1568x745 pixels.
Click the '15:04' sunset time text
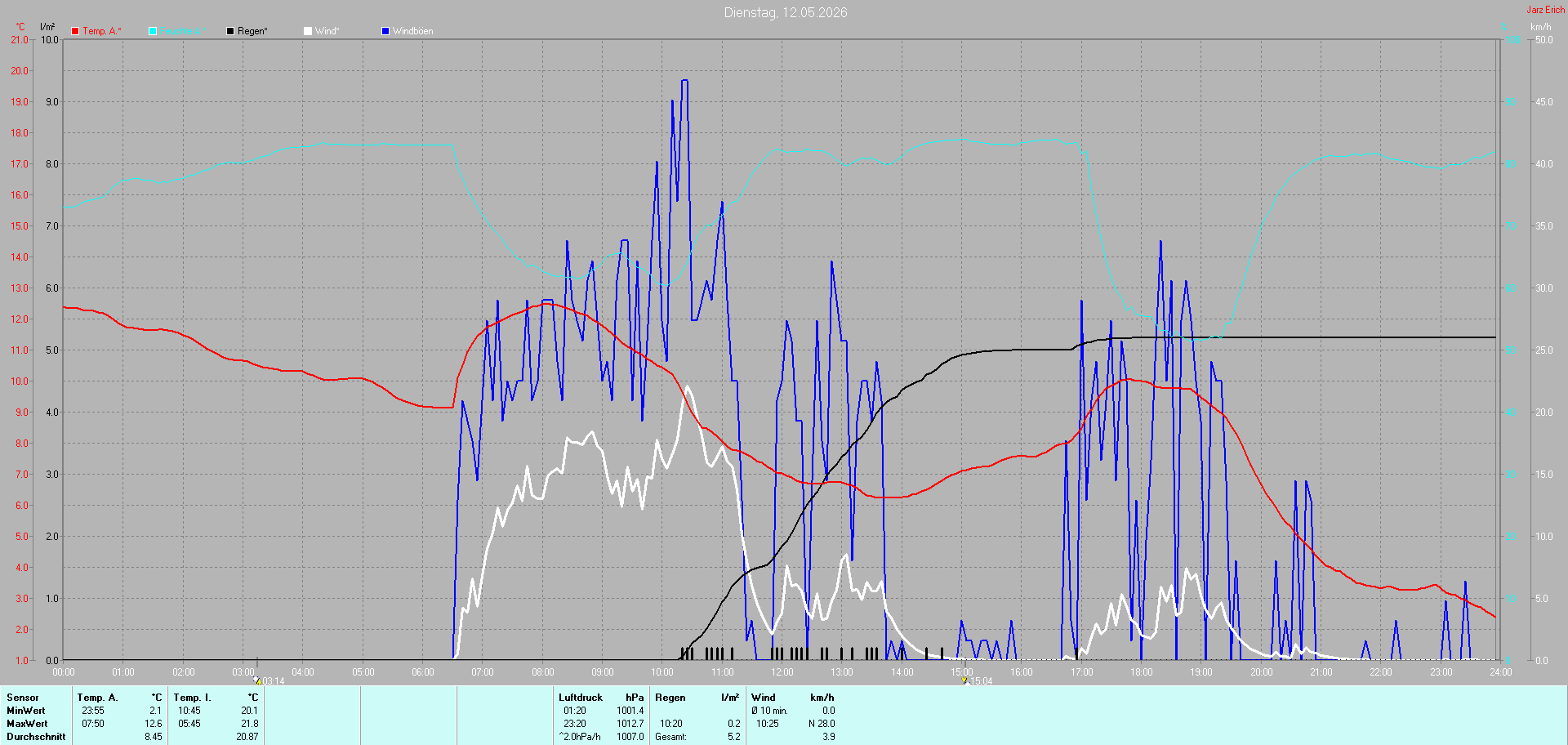(x=981, y=681)
